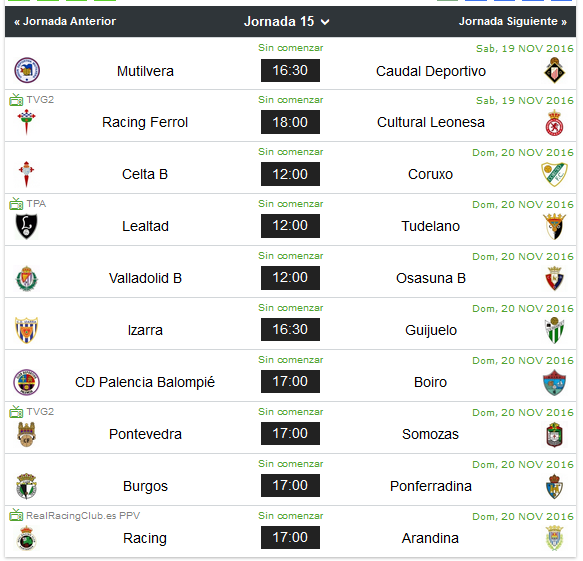
Task: Click the TV icon beside TPA
Action: [x=16, y=204]
